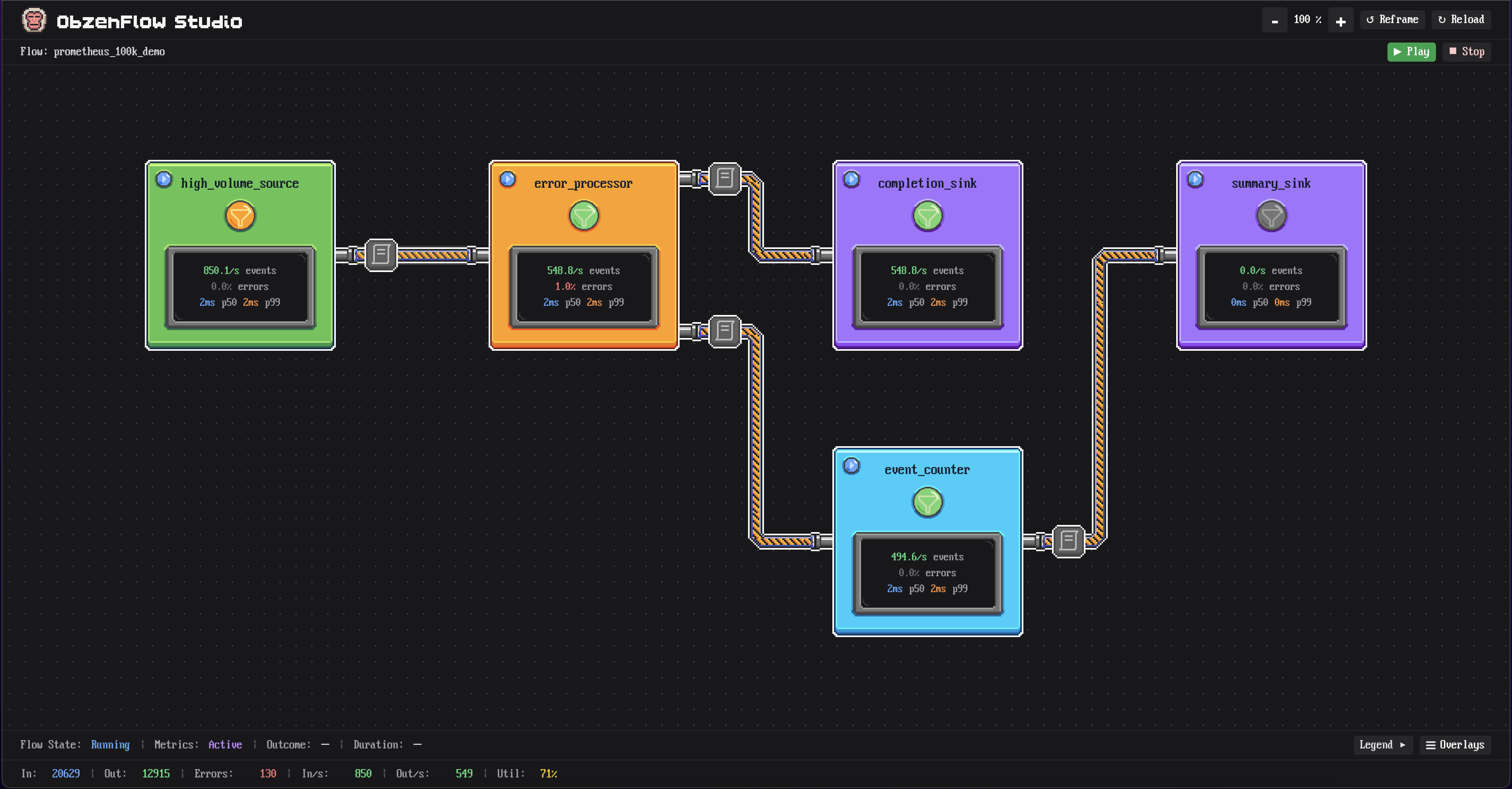Click the Util 71% value
Screen dimensions: 1512x789
[548, 773]
